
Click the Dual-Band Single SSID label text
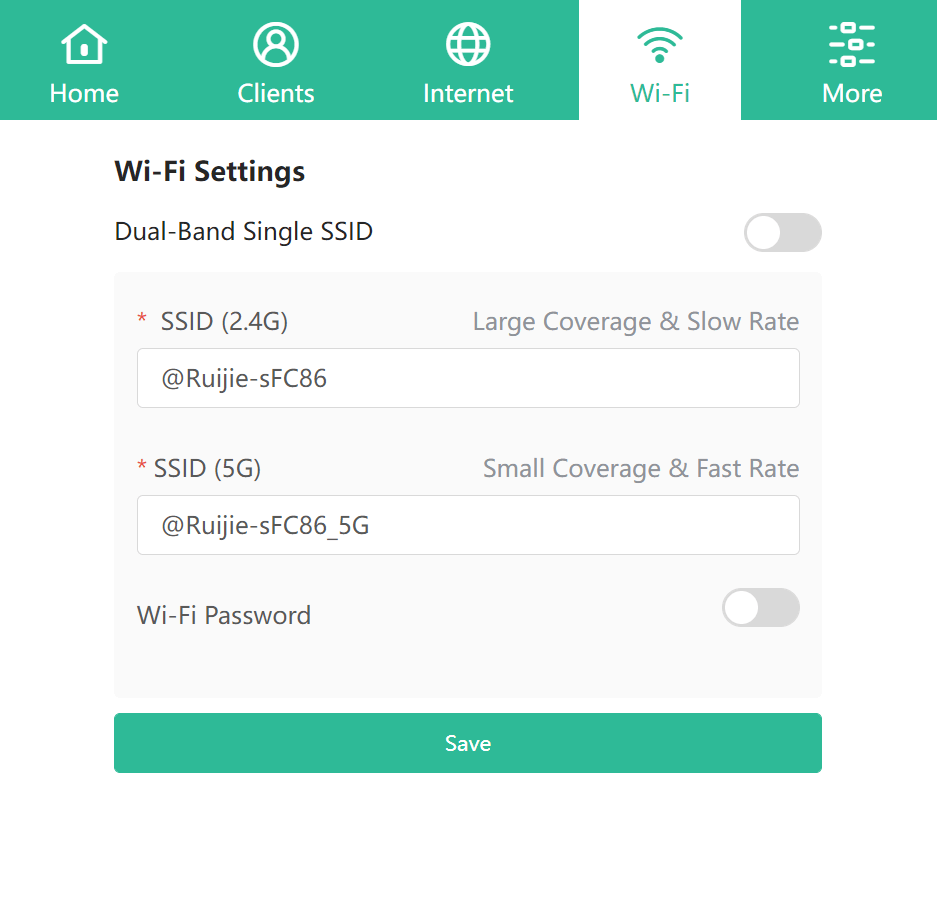(x=244, y=232)
